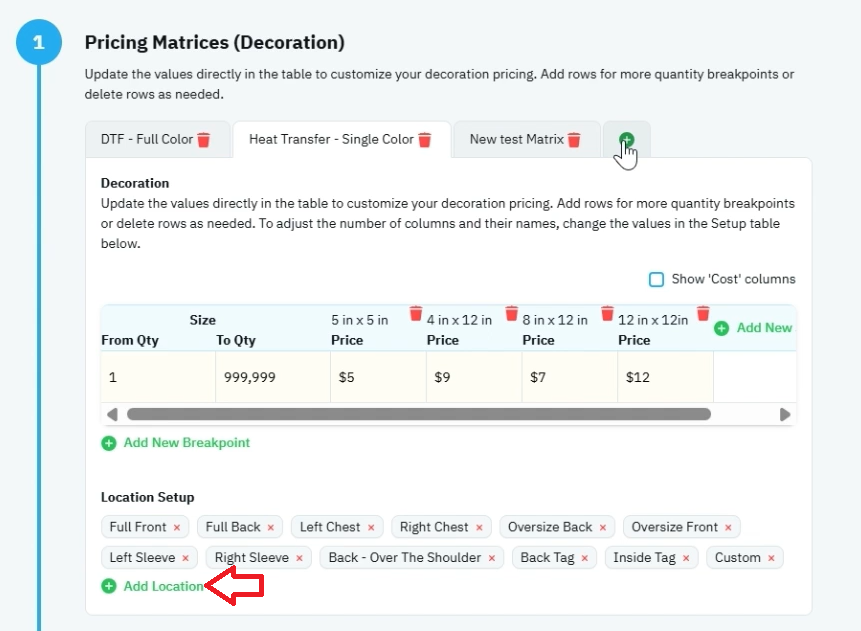Remove the Inside Tag location tag
Viewport: 861px width, 631px height.
(x=686, y=558)
